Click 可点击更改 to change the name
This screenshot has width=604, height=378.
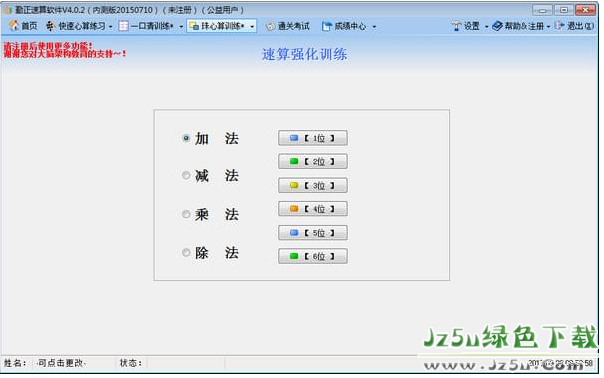coord(61,363)
